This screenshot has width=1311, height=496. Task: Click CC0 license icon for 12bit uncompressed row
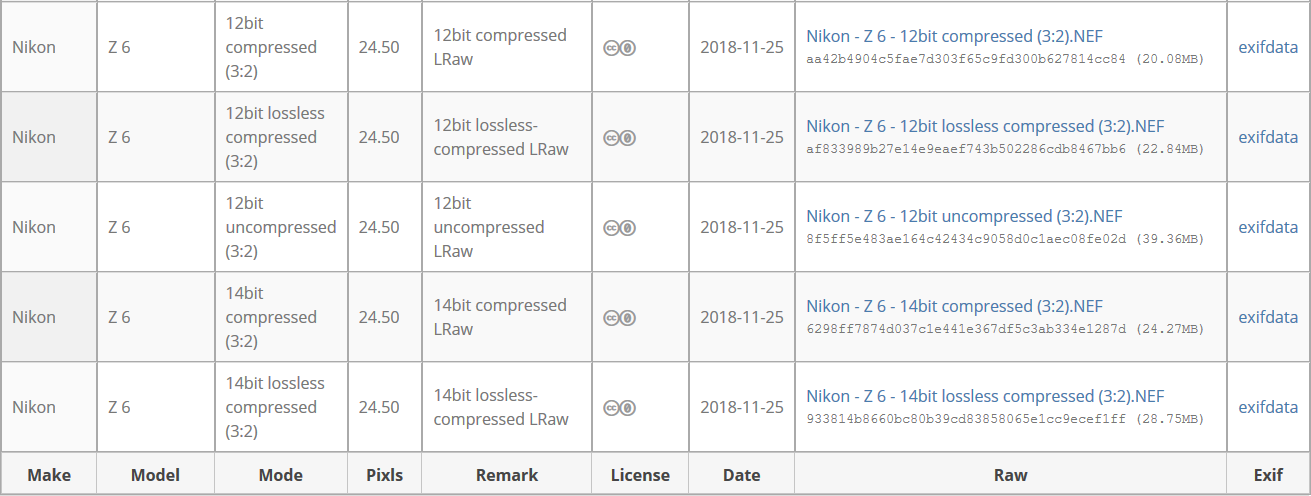(x=620, y=227)
